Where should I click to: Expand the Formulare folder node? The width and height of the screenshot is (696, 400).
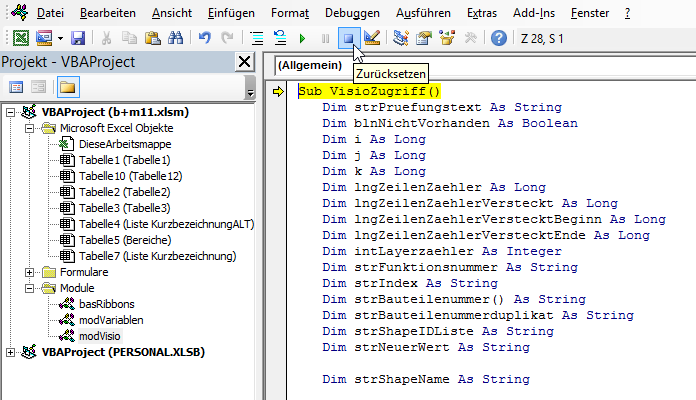(x=29, y=271)
